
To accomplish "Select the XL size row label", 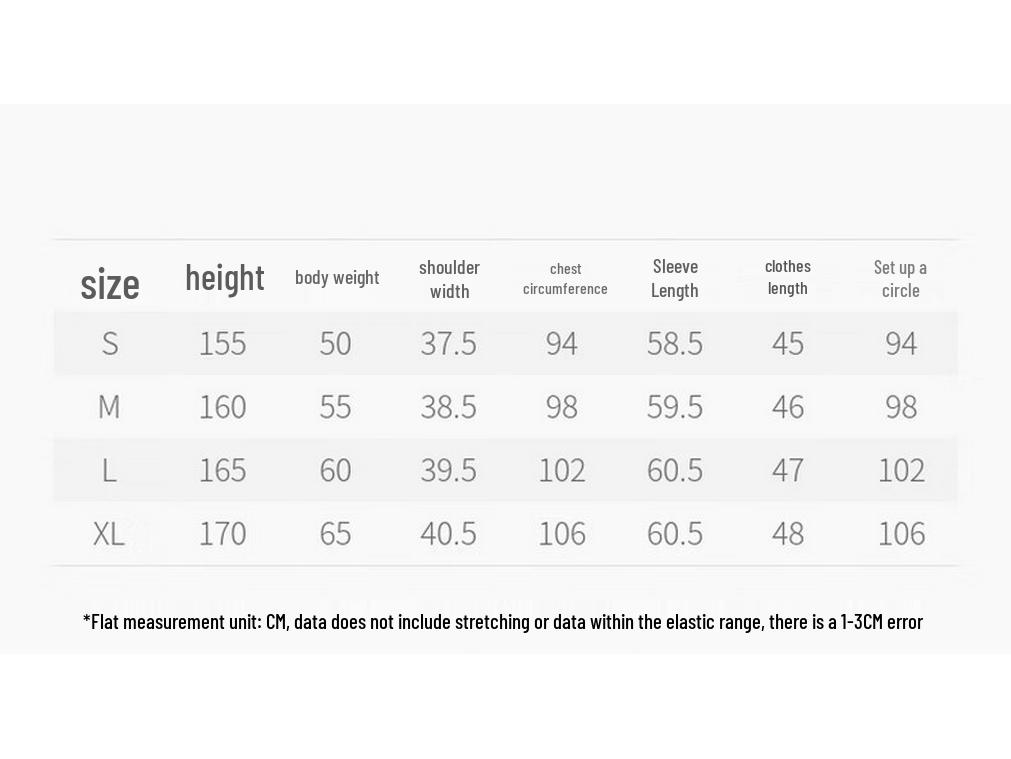I will (x=109, y=534).
